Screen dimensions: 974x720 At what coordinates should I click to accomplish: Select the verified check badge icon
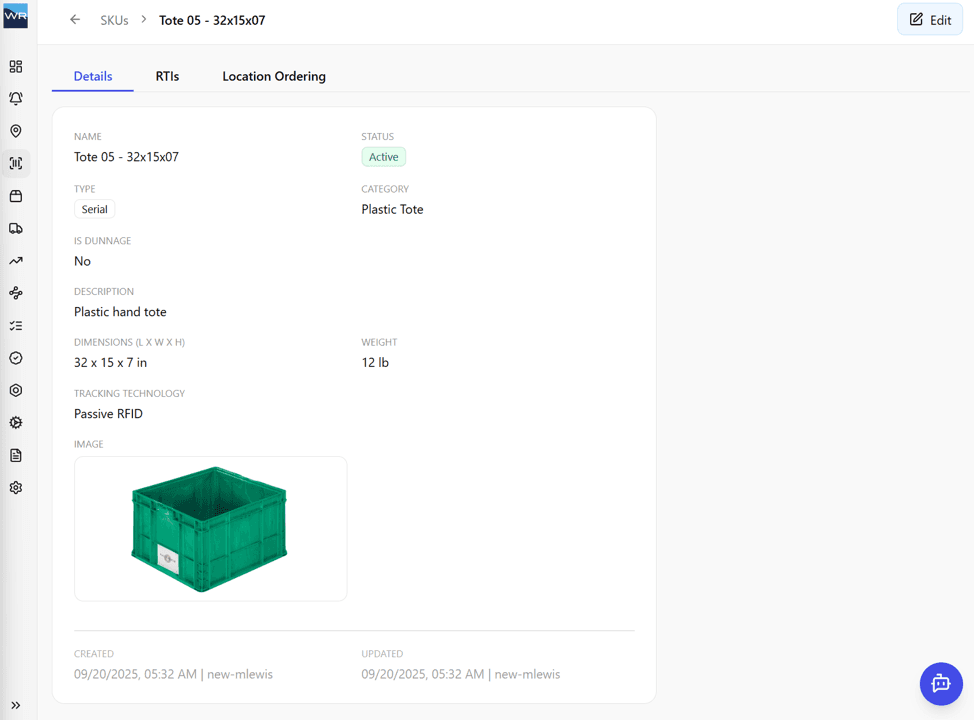tap(15, 357)
